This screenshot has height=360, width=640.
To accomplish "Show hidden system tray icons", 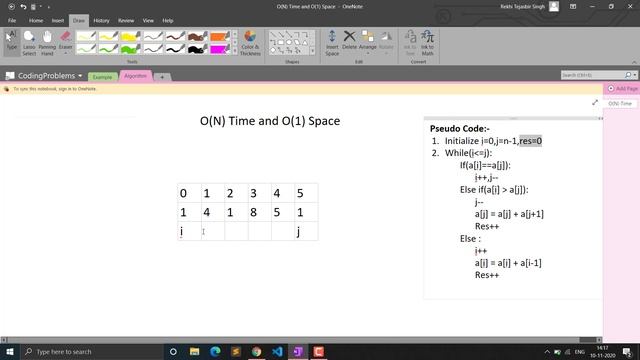I will [547, 351].
